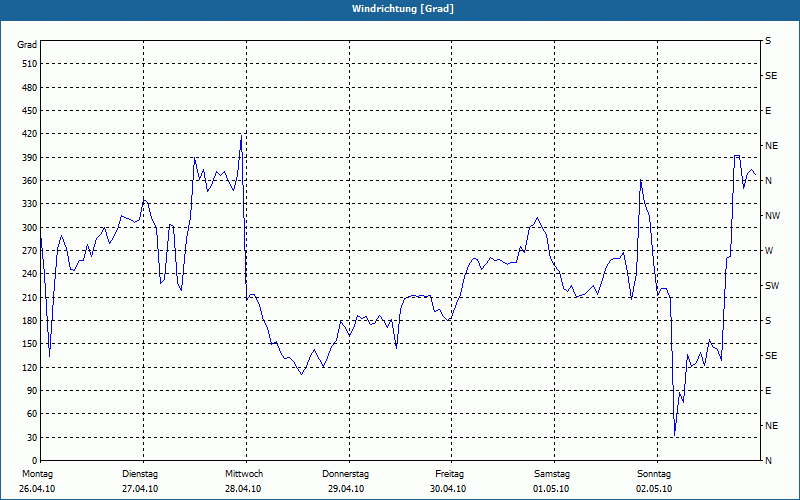Click the "E" compass label beside the 450 gridline
Viewport: 800px width, 500px height.
[x=768, y=111]
